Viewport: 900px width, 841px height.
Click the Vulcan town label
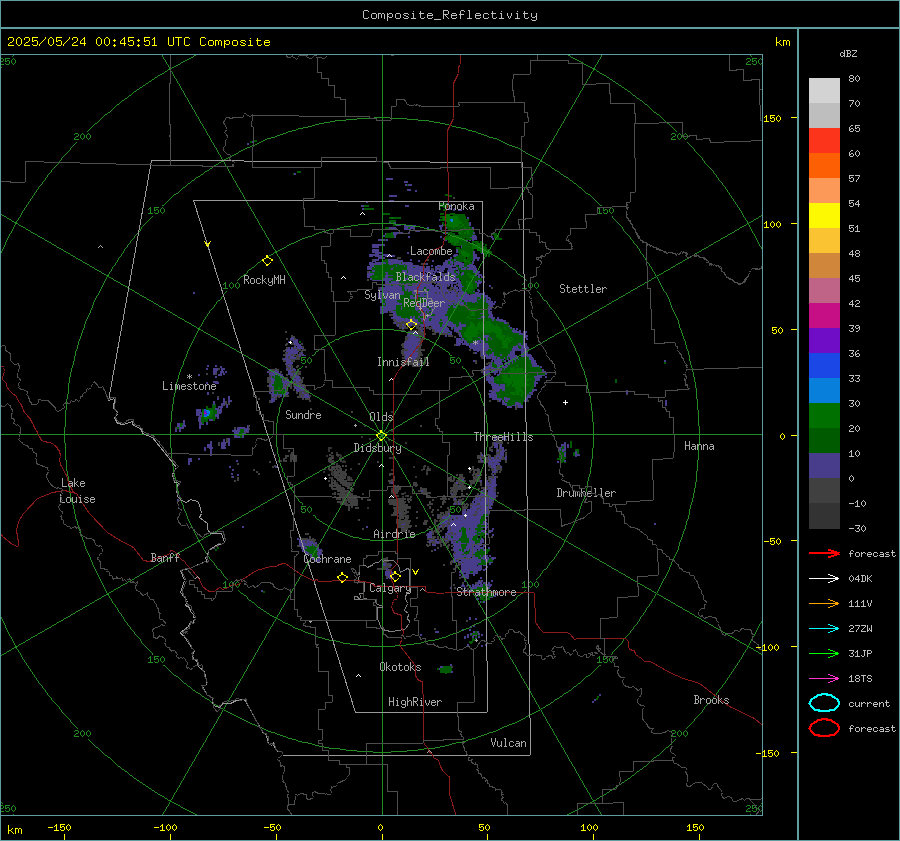click(508, 743)
